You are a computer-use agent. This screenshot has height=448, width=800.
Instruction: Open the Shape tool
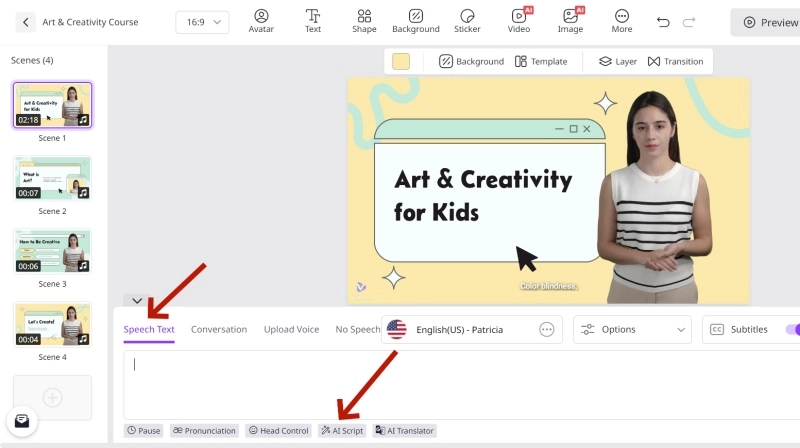(364, 21)
